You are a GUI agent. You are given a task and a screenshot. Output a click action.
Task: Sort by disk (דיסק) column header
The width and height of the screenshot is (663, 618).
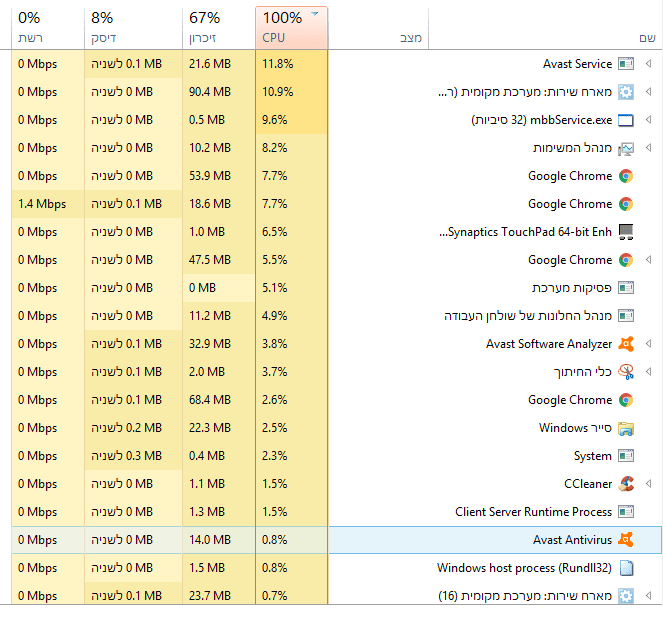133,27
